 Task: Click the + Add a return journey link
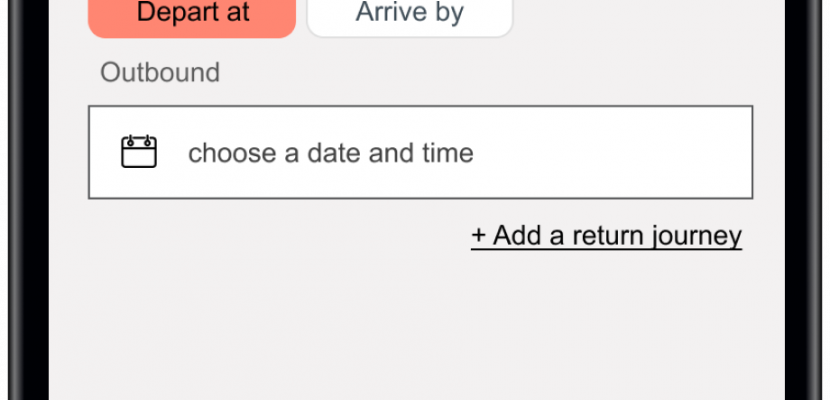[x=607, y=235]
